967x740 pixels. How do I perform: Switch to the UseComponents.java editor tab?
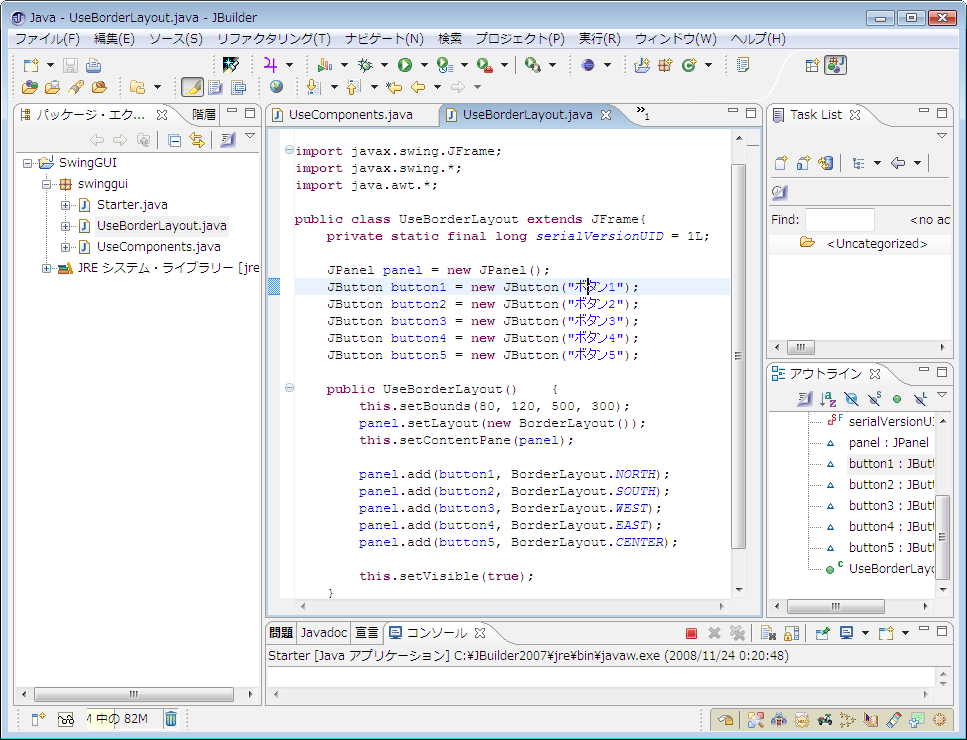[x=350, y=115]
